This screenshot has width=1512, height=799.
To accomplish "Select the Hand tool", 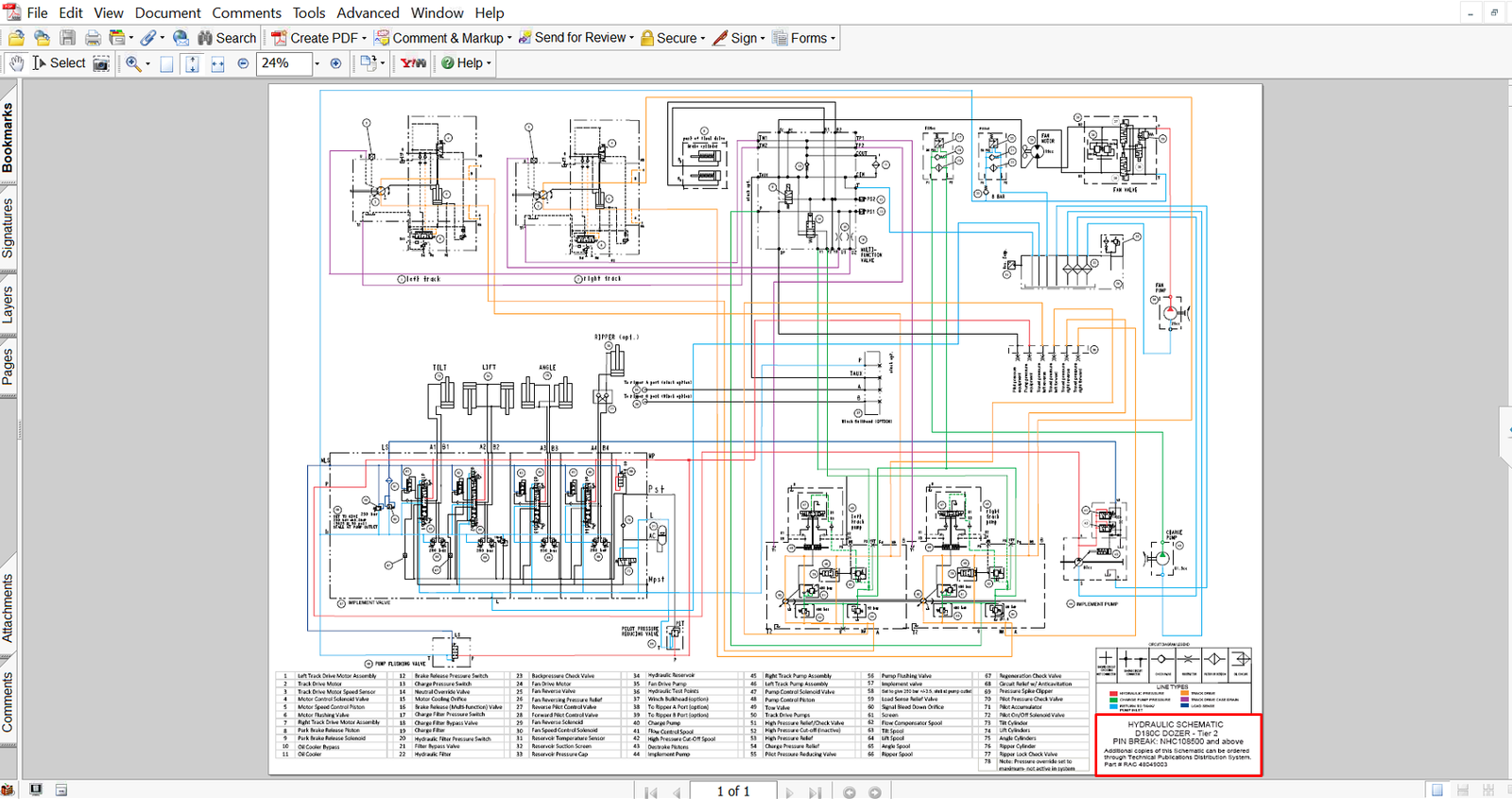I will tap(17, 63).
